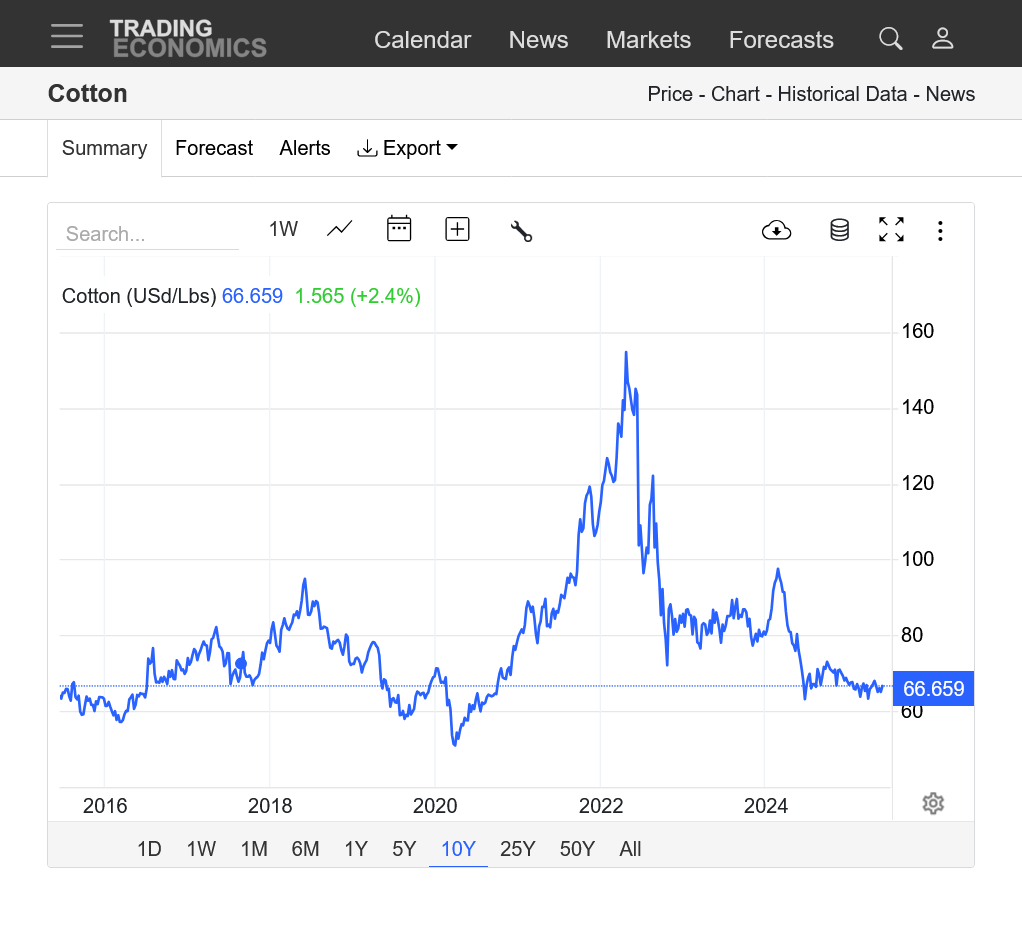The height and width of the screenshot is (926, 1022).
Task: Open the 1W interval selector
Action: 284,229
